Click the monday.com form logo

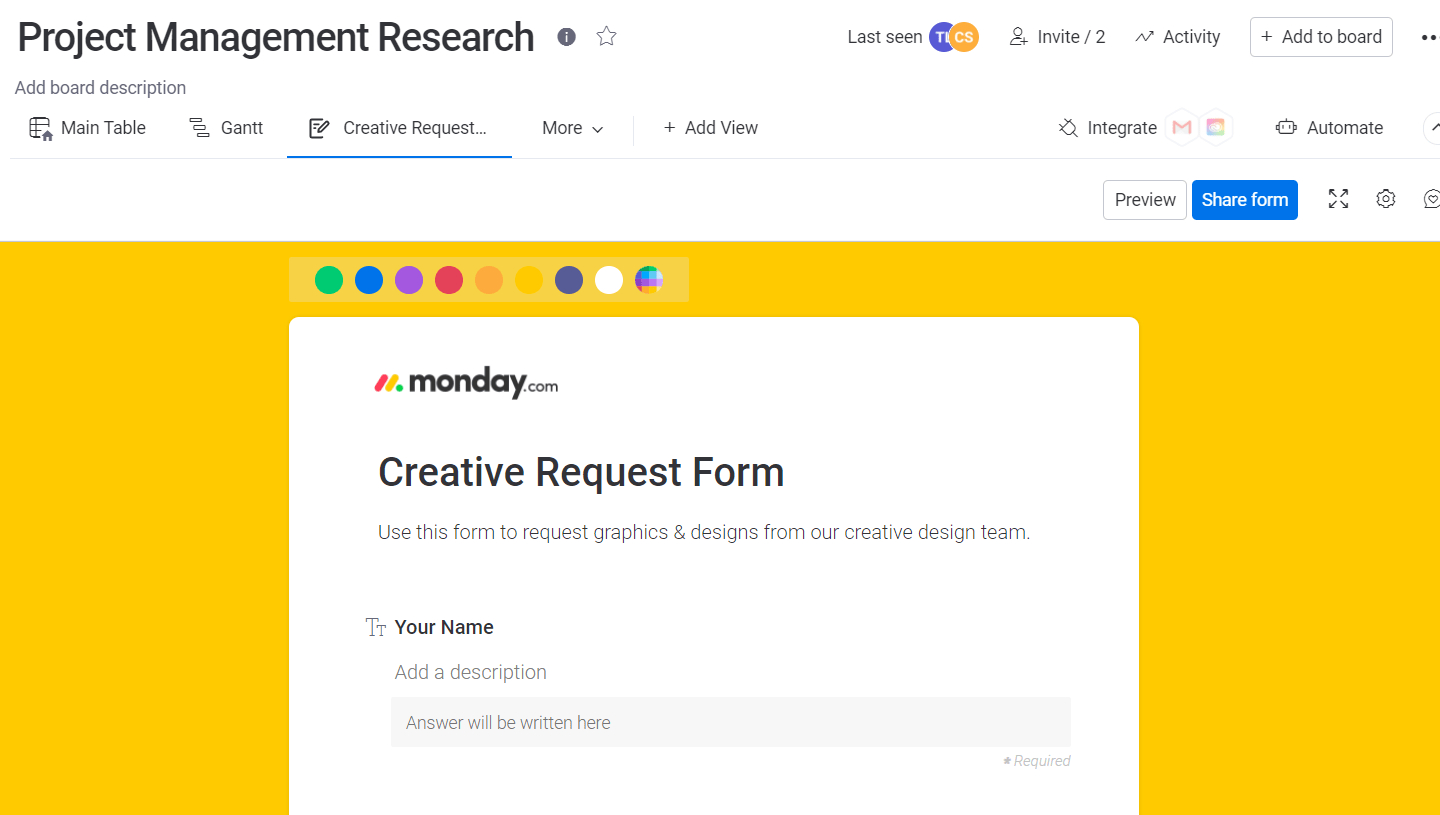[466, 383]
